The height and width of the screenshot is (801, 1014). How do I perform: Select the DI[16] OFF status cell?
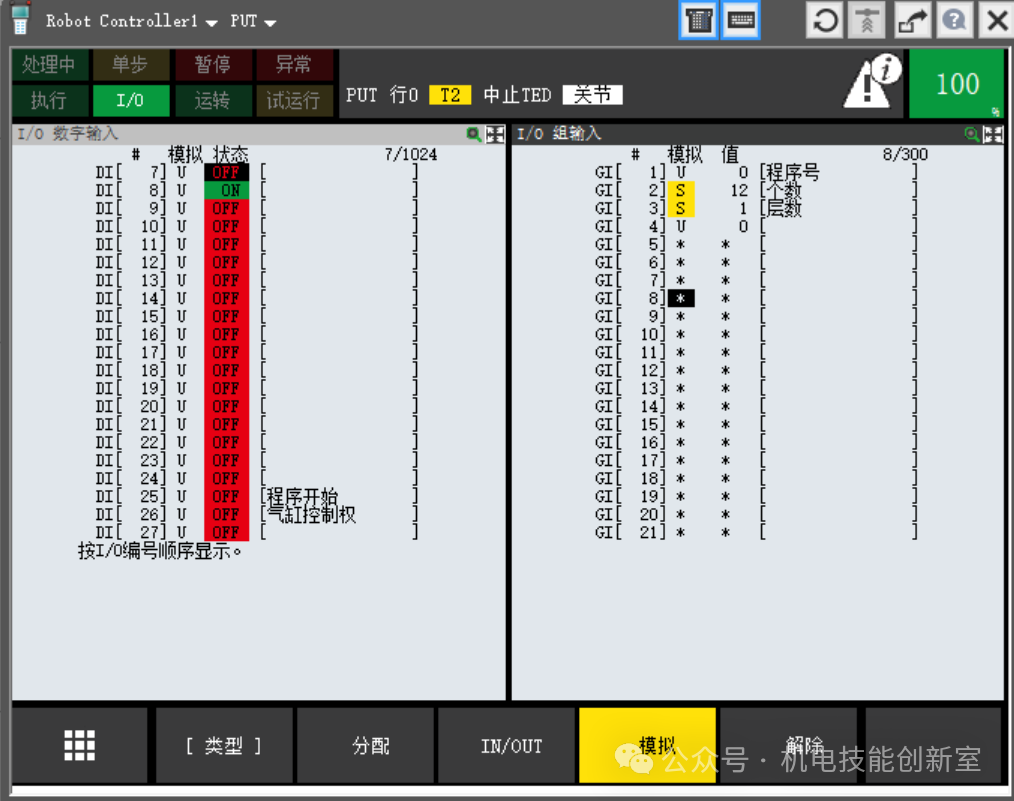point(226,334)
